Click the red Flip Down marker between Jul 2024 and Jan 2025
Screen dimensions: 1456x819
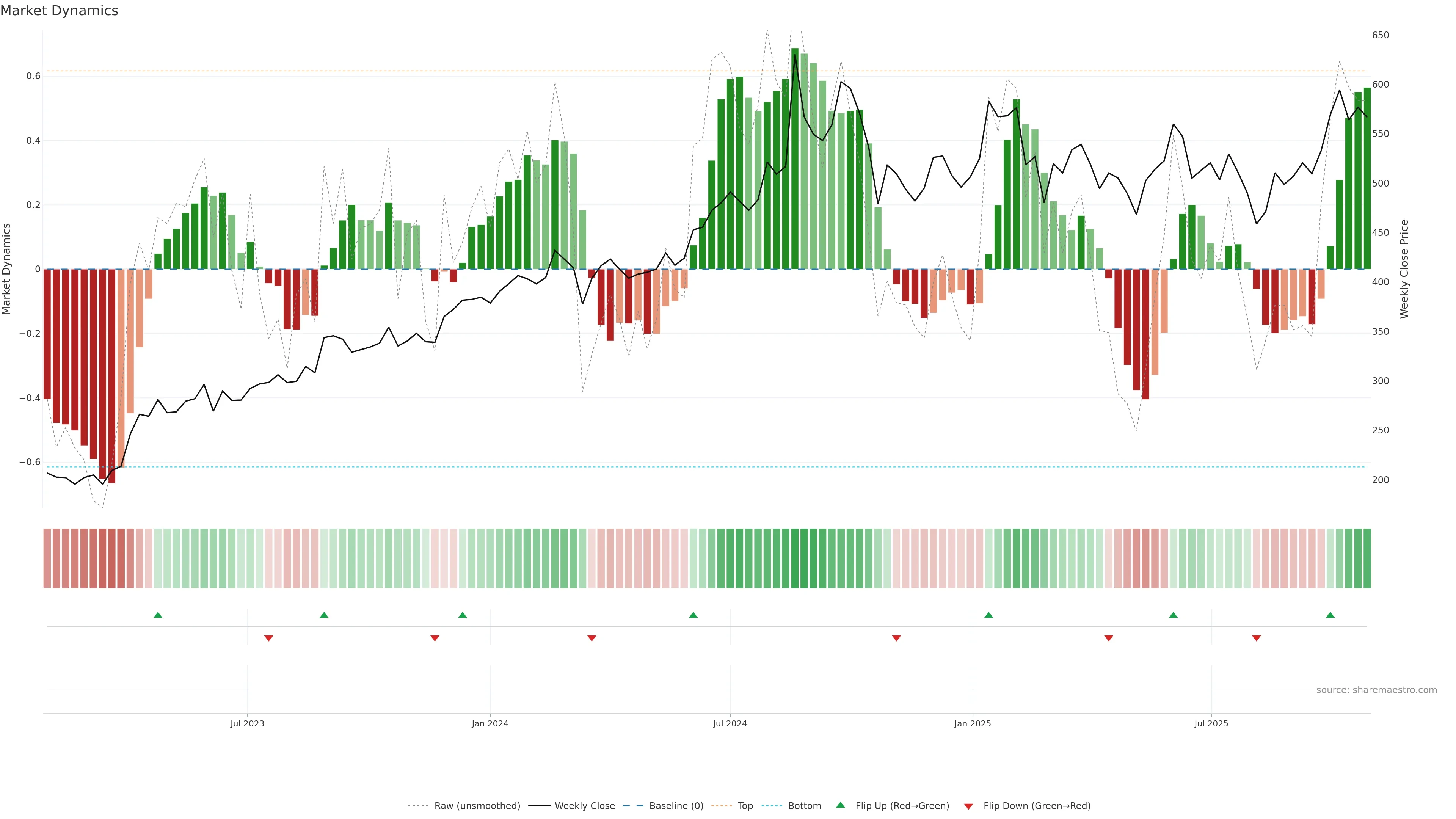[x=896, y=638]
